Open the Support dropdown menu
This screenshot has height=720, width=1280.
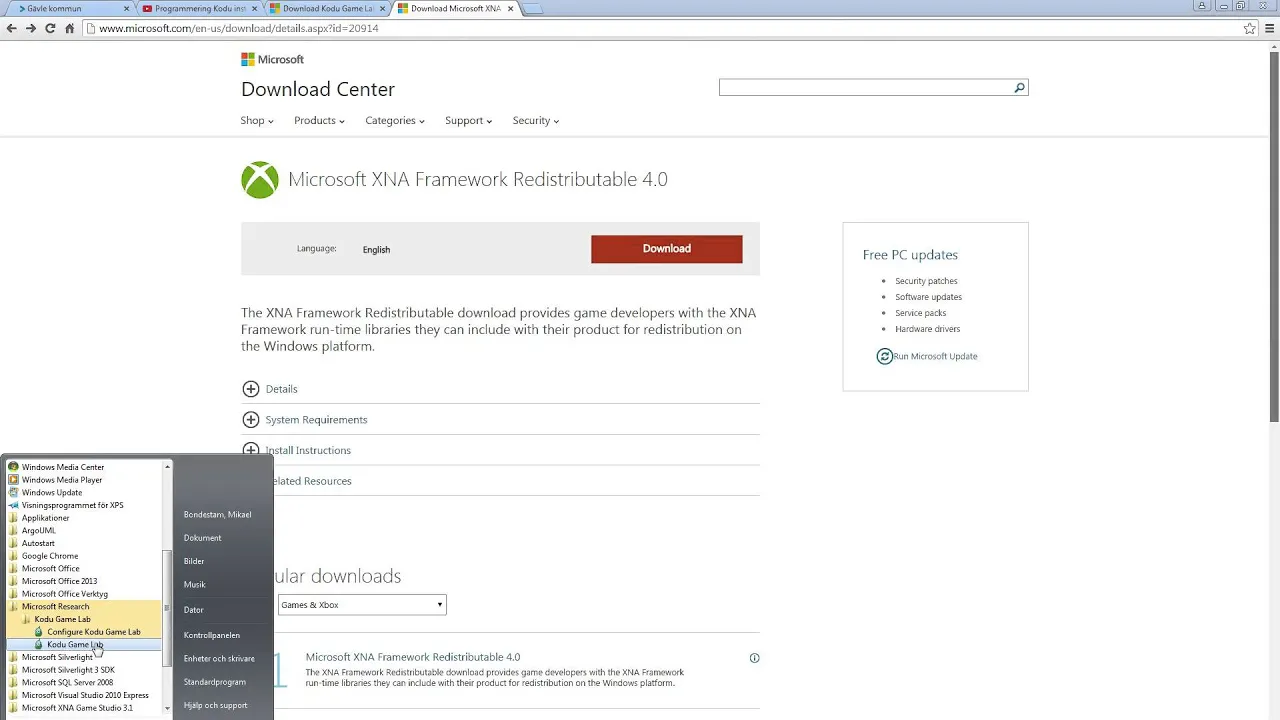469,121
